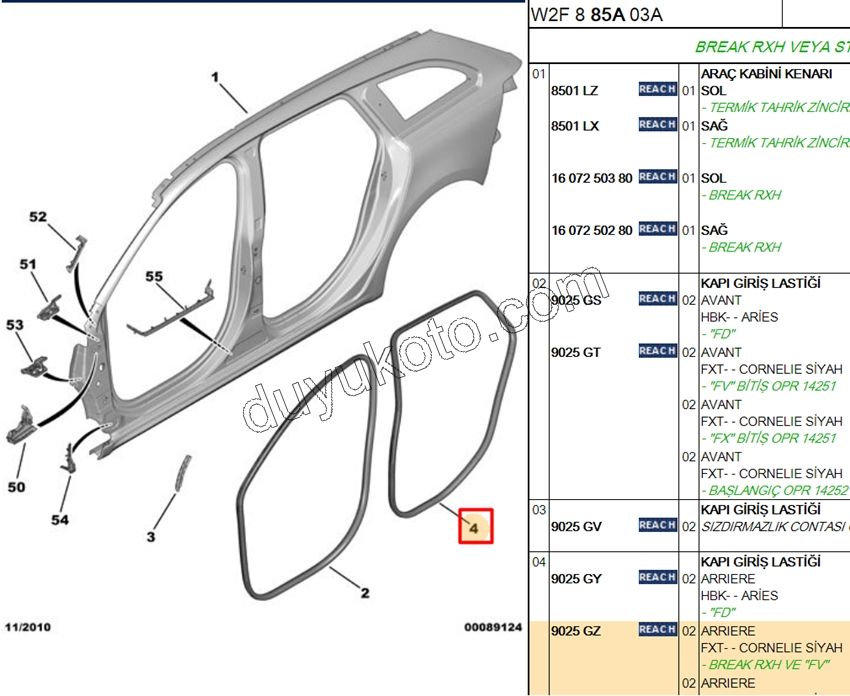Image resolution: width=850 pixels, height=696 pixels.
Task: Open REACH info for 16 072 502 80
Action: coord(657,229)
